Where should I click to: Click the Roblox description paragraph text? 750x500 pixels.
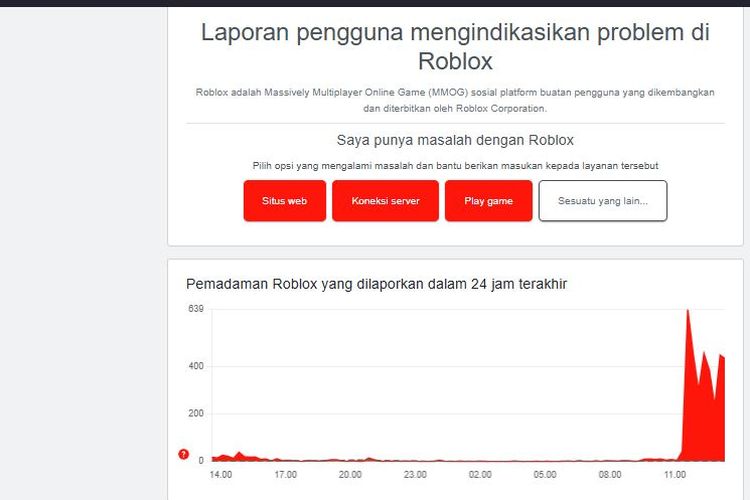pos(455,100)
